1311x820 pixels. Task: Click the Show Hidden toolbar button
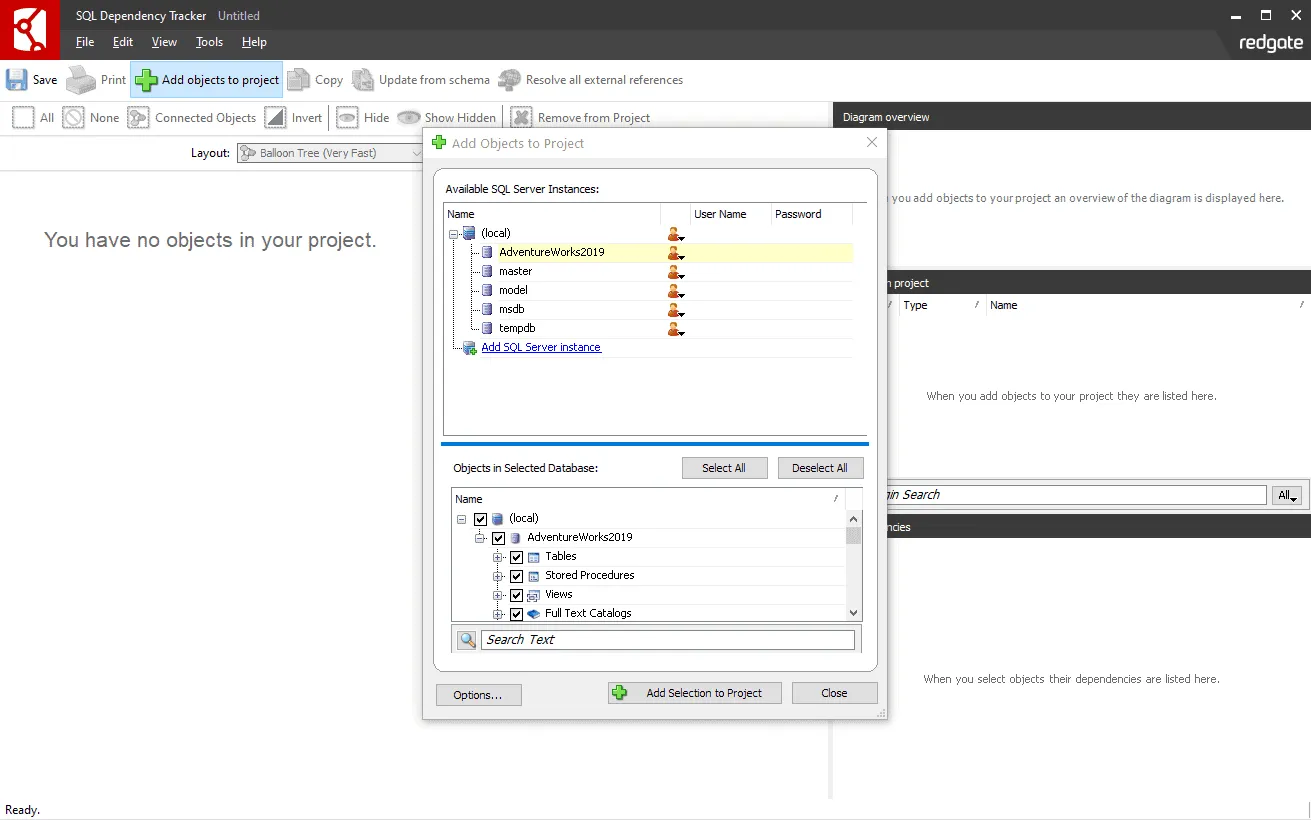(446, 118)
